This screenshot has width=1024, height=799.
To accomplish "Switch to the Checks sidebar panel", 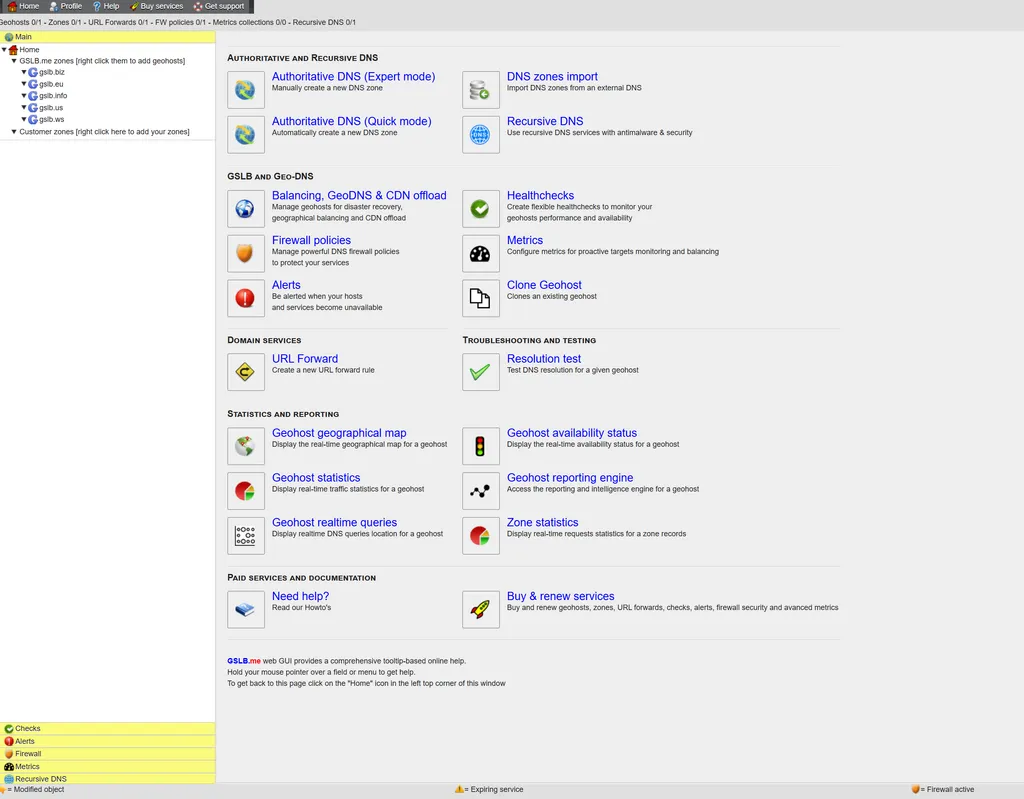I will (28, 729).
